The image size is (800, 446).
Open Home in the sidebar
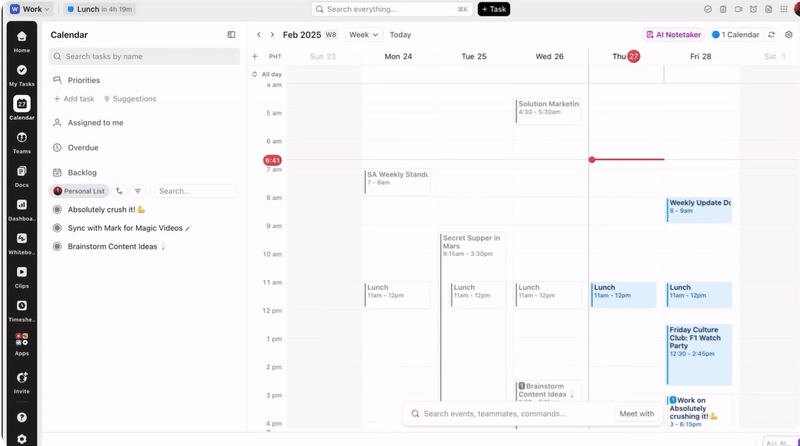point(21,41)
